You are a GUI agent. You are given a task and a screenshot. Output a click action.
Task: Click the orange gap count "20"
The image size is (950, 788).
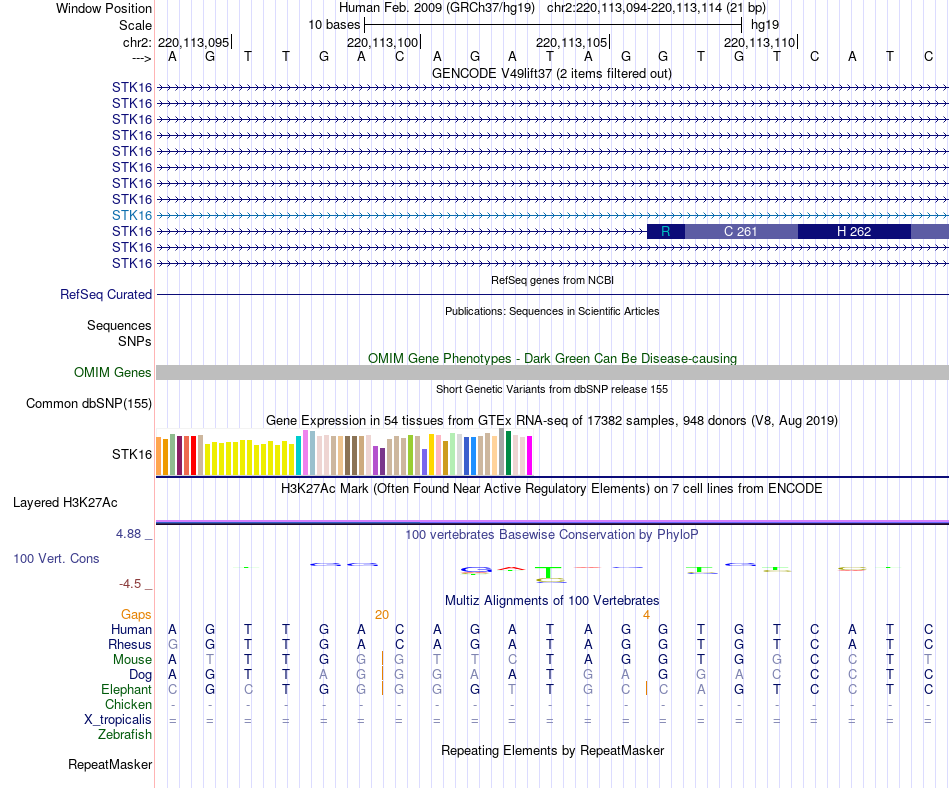pos(382,615)
